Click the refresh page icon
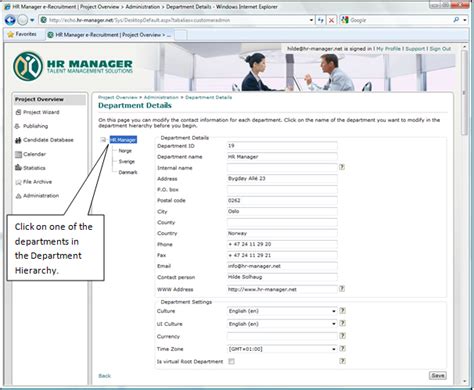Image resolution: width=474 pixels, height=390 pixels. (x=320, y=20)
